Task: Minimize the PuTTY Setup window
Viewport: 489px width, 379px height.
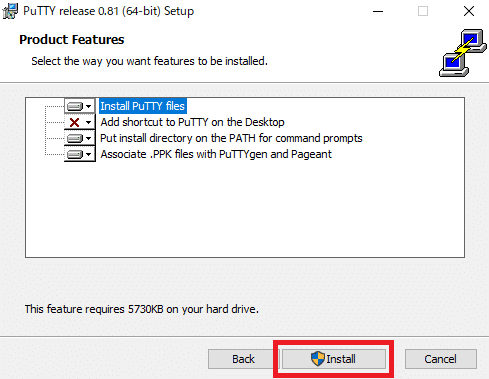Action: [378, 11]
